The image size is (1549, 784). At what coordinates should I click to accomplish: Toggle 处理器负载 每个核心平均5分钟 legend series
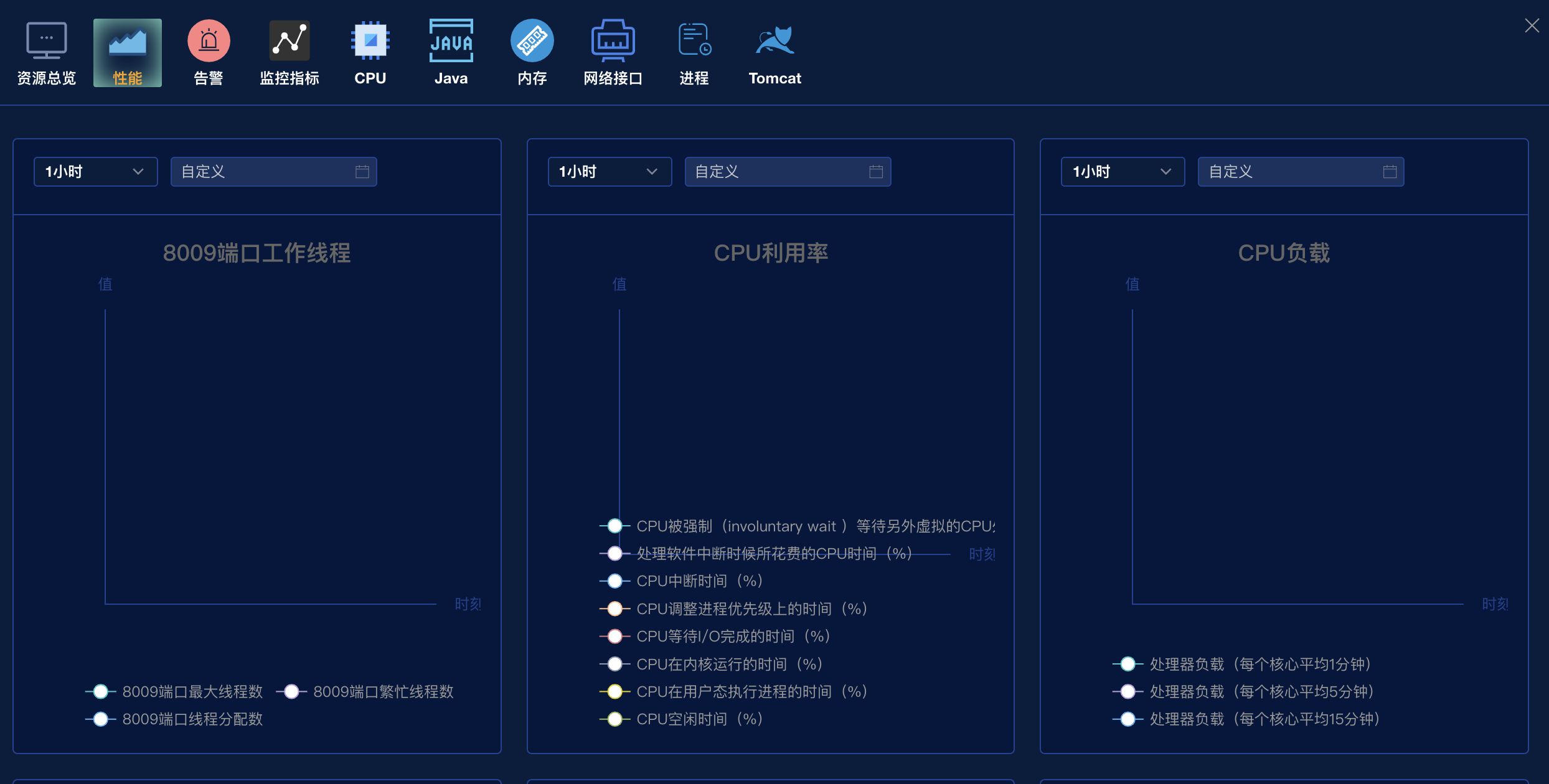click(x=1243, y=692)
